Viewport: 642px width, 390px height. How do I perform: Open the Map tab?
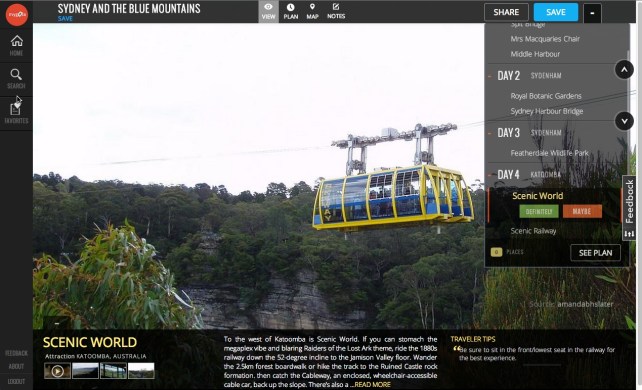tap(312, 11)
